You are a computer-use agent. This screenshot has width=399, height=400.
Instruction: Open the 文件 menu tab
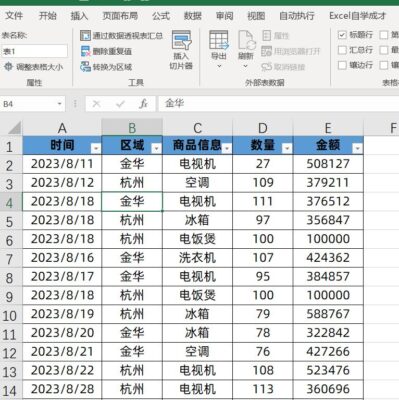14,16
